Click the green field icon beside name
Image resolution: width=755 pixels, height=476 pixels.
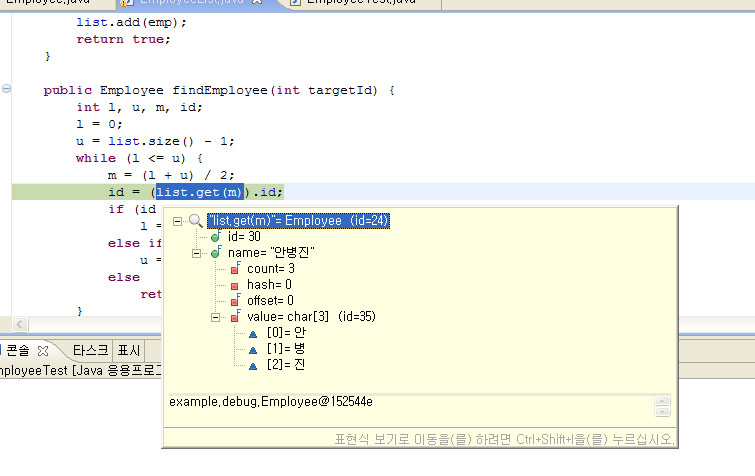click(x=216, y=252)
